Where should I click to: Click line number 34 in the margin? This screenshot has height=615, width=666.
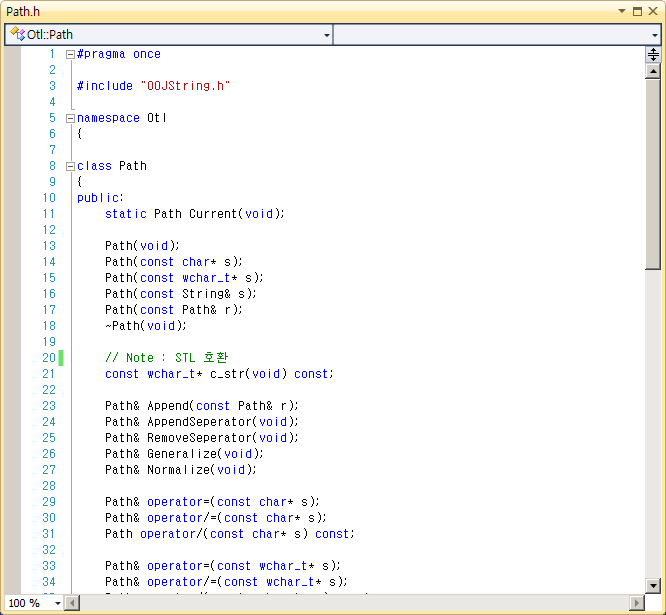pyautogui.click(x=49, y=582)
